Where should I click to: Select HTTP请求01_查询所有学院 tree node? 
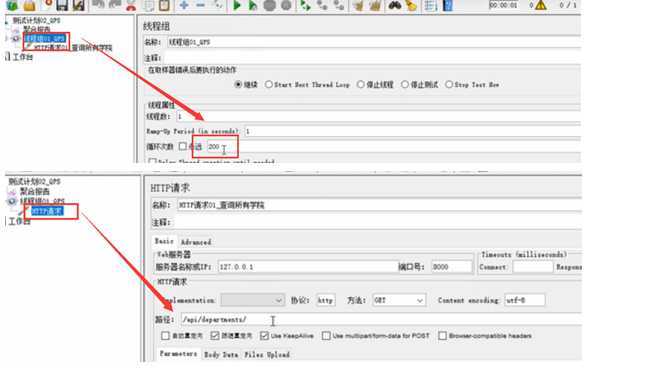click(72, 48)
